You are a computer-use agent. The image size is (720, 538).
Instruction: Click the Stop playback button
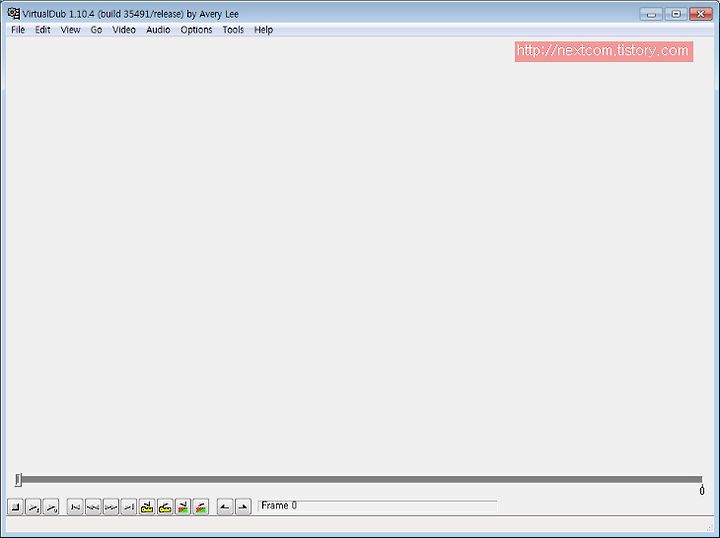pos(16,507)
